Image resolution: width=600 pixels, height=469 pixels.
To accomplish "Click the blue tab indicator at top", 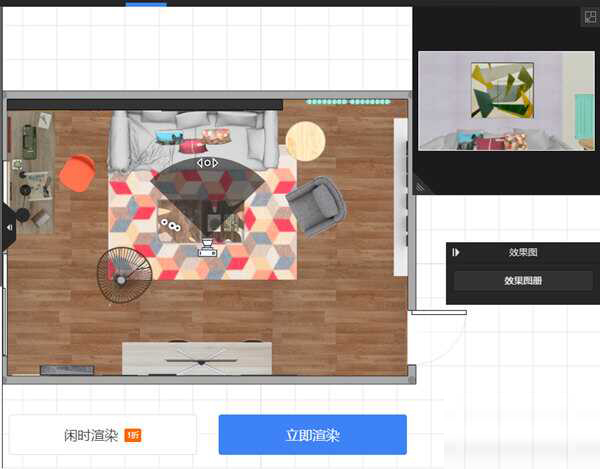I will pyautogui.click(x=146, y=4).
